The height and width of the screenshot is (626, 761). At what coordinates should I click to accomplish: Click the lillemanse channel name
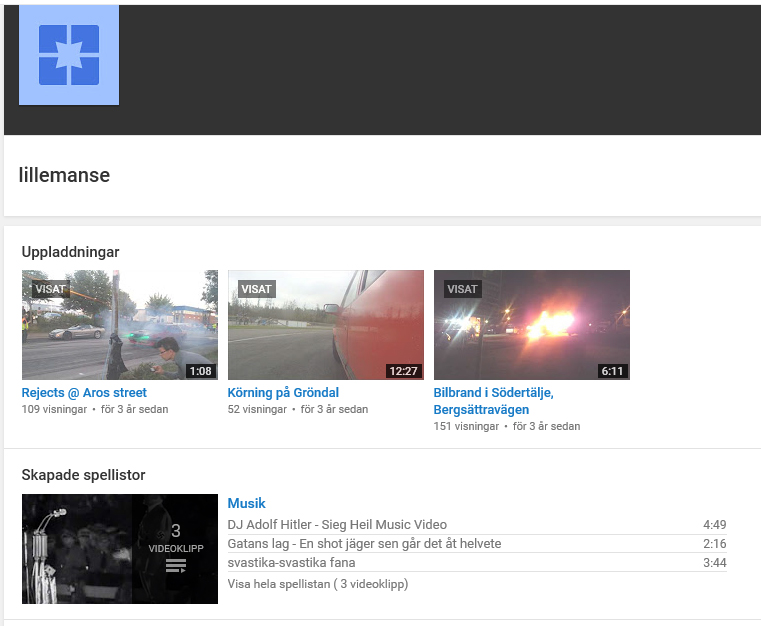click(65, 175)
